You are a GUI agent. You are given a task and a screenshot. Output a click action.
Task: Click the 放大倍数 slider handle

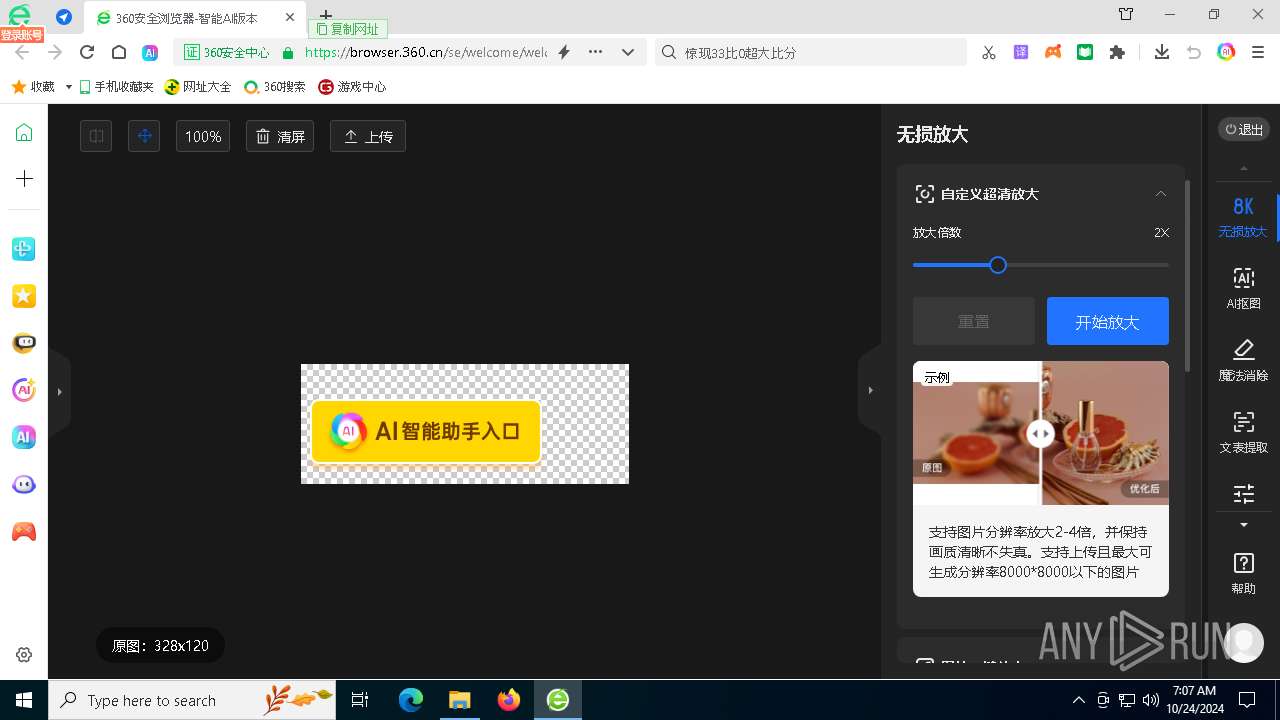coord(998,265)
